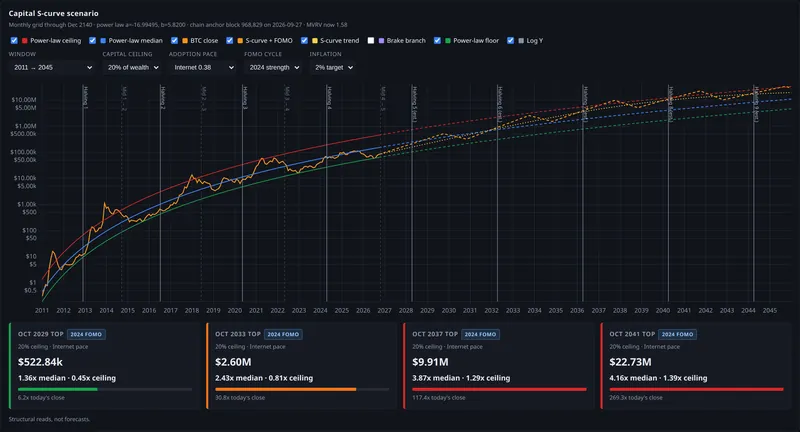Select the $22.73M value text
Viewport: 800px width, 432px height.
630,362
